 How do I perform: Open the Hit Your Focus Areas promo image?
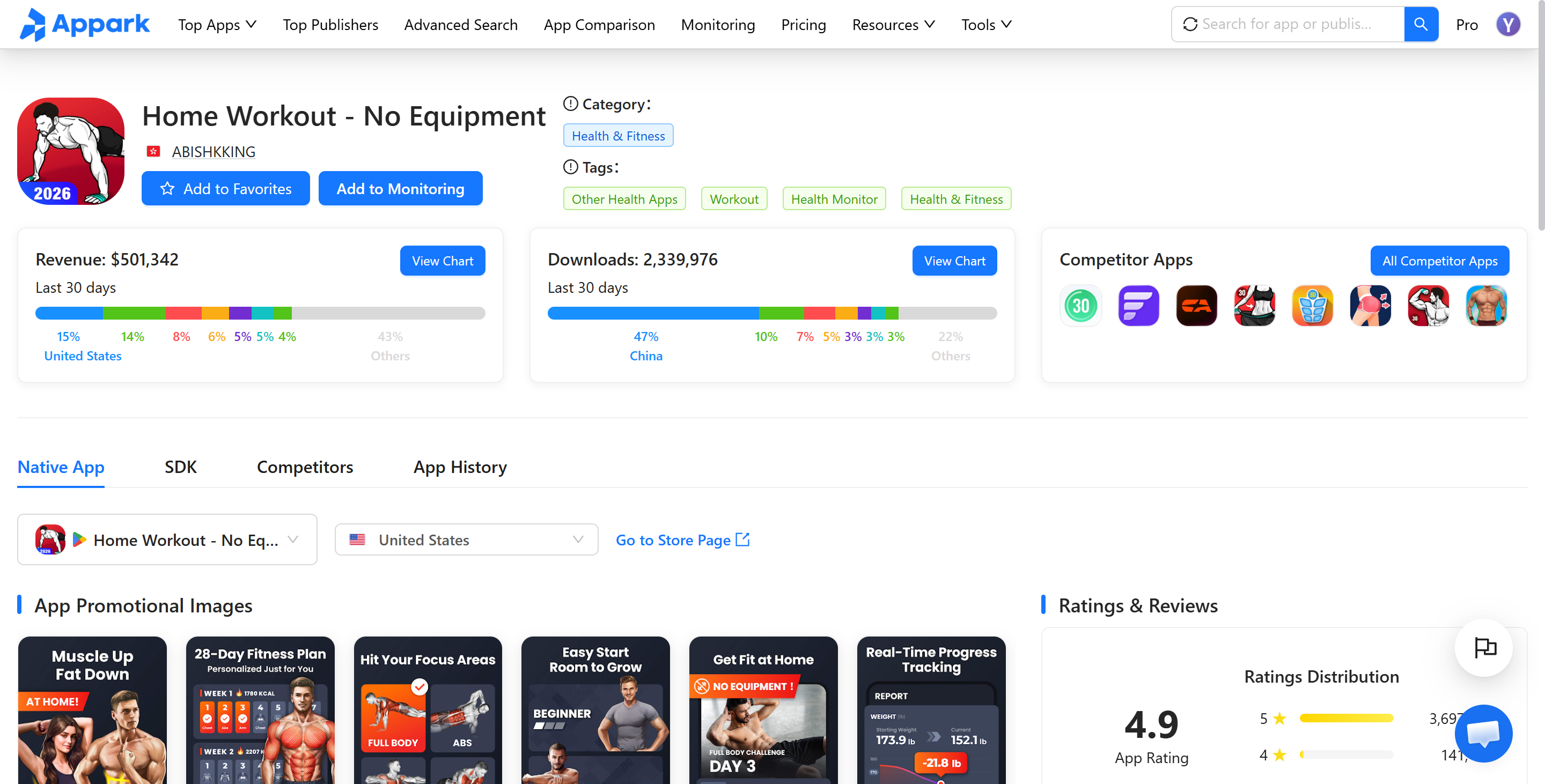coord(428,711)
